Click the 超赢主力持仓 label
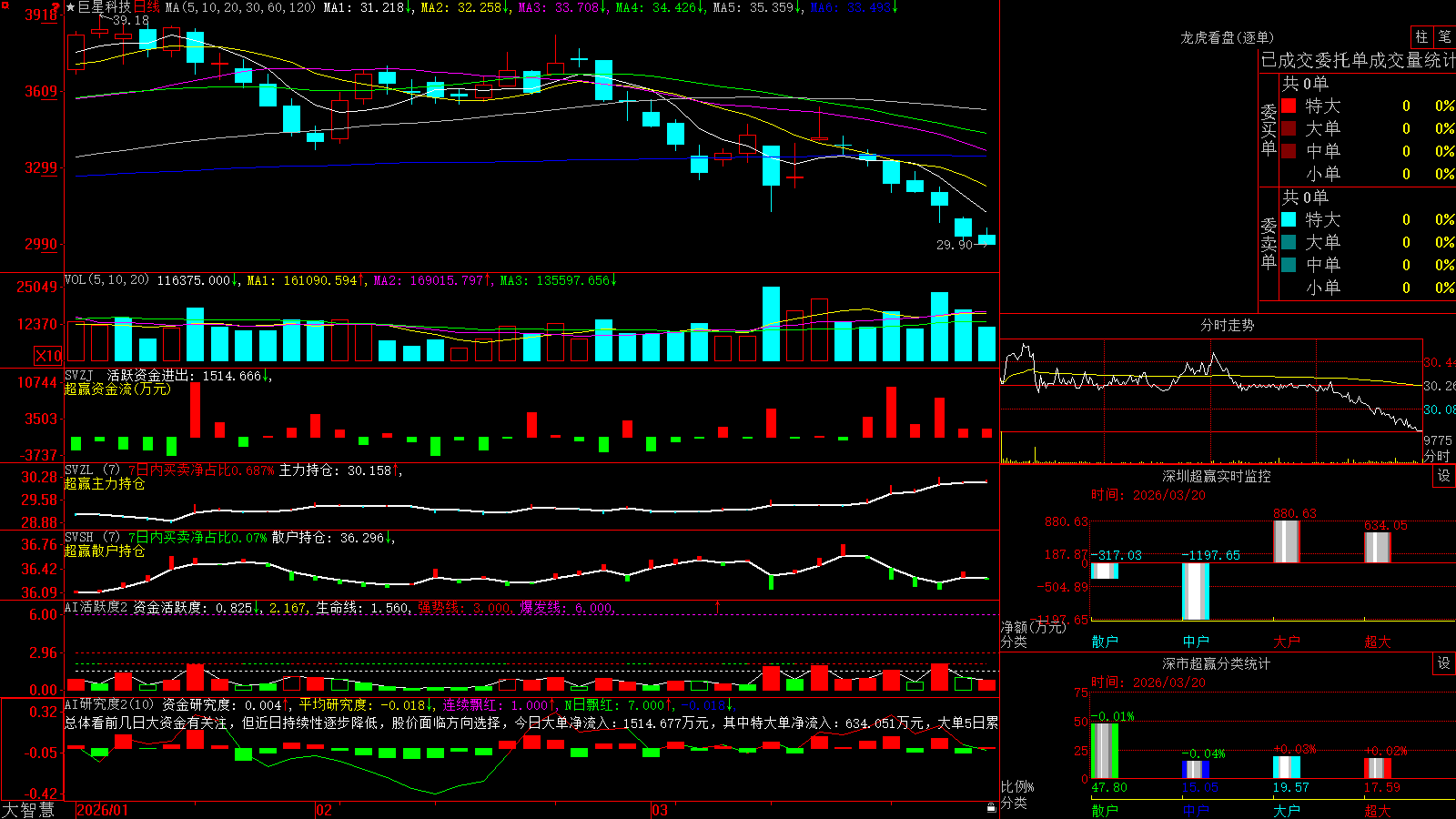1456x819 pixels. point(105,483)
